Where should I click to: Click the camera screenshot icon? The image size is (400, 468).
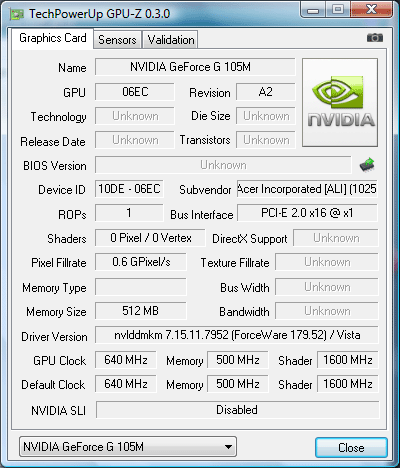[x=375, y=38]
